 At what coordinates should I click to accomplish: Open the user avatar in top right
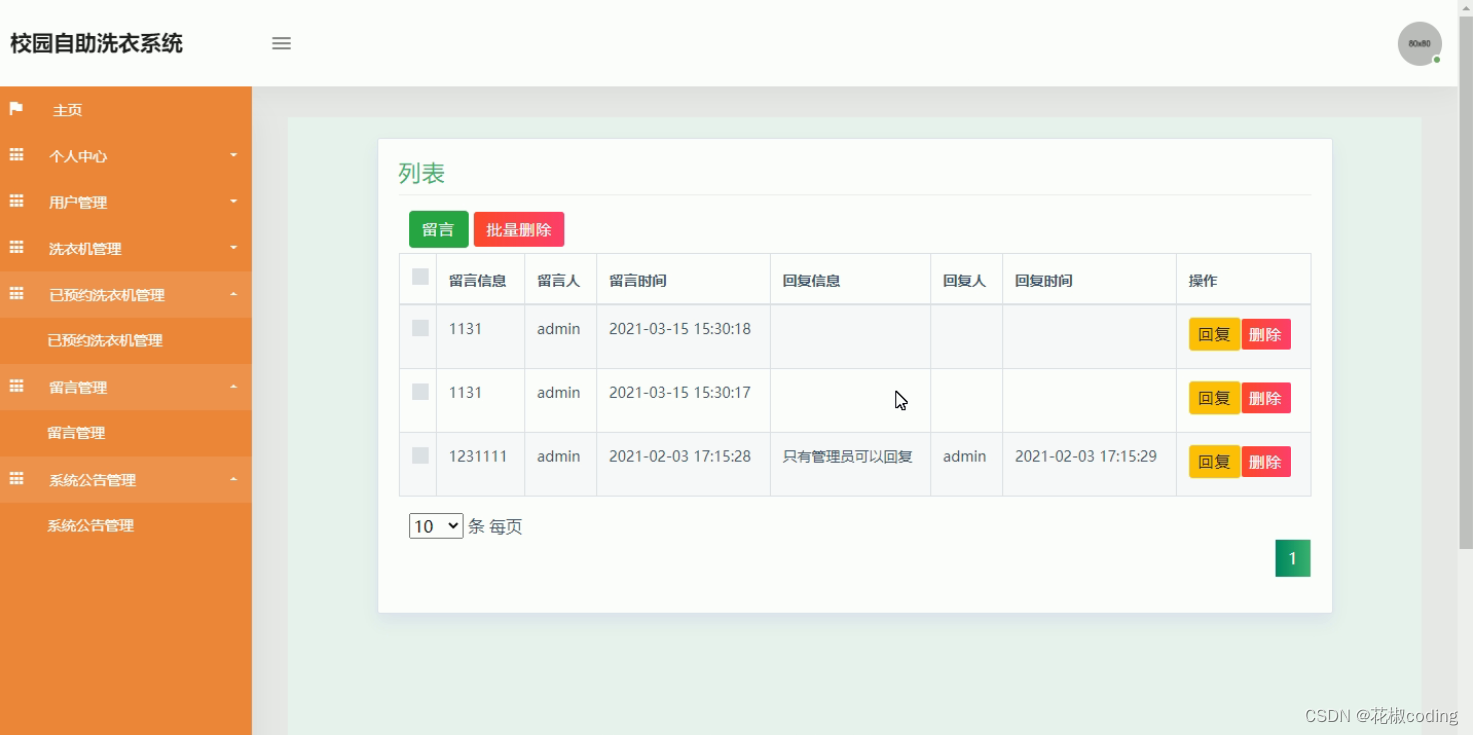[x=1419, y=44]
